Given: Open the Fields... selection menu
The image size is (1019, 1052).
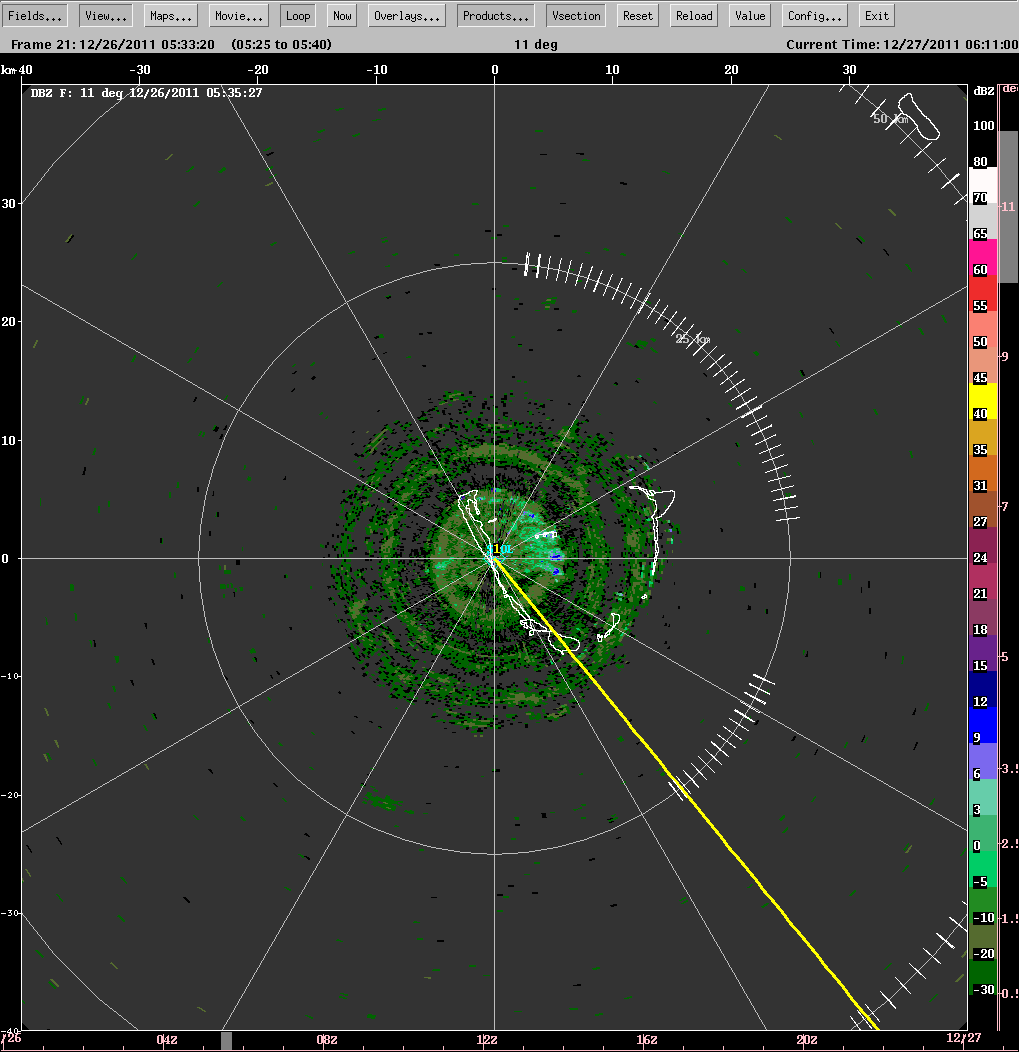Looking at the screenshot, I should [x=35, y=15].
